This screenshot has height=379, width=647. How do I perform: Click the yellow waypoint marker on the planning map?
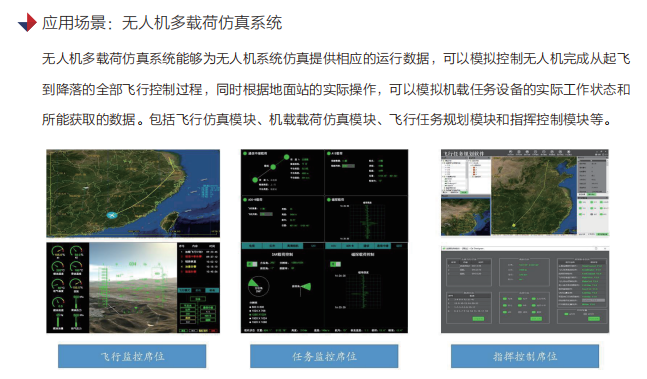514,225
